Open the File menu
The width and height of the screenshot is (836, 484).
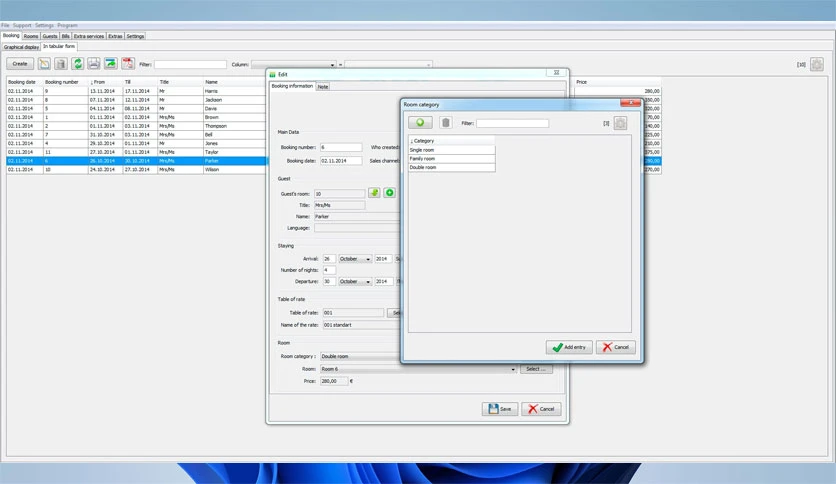pyautogui.click(x=5, y=25)
